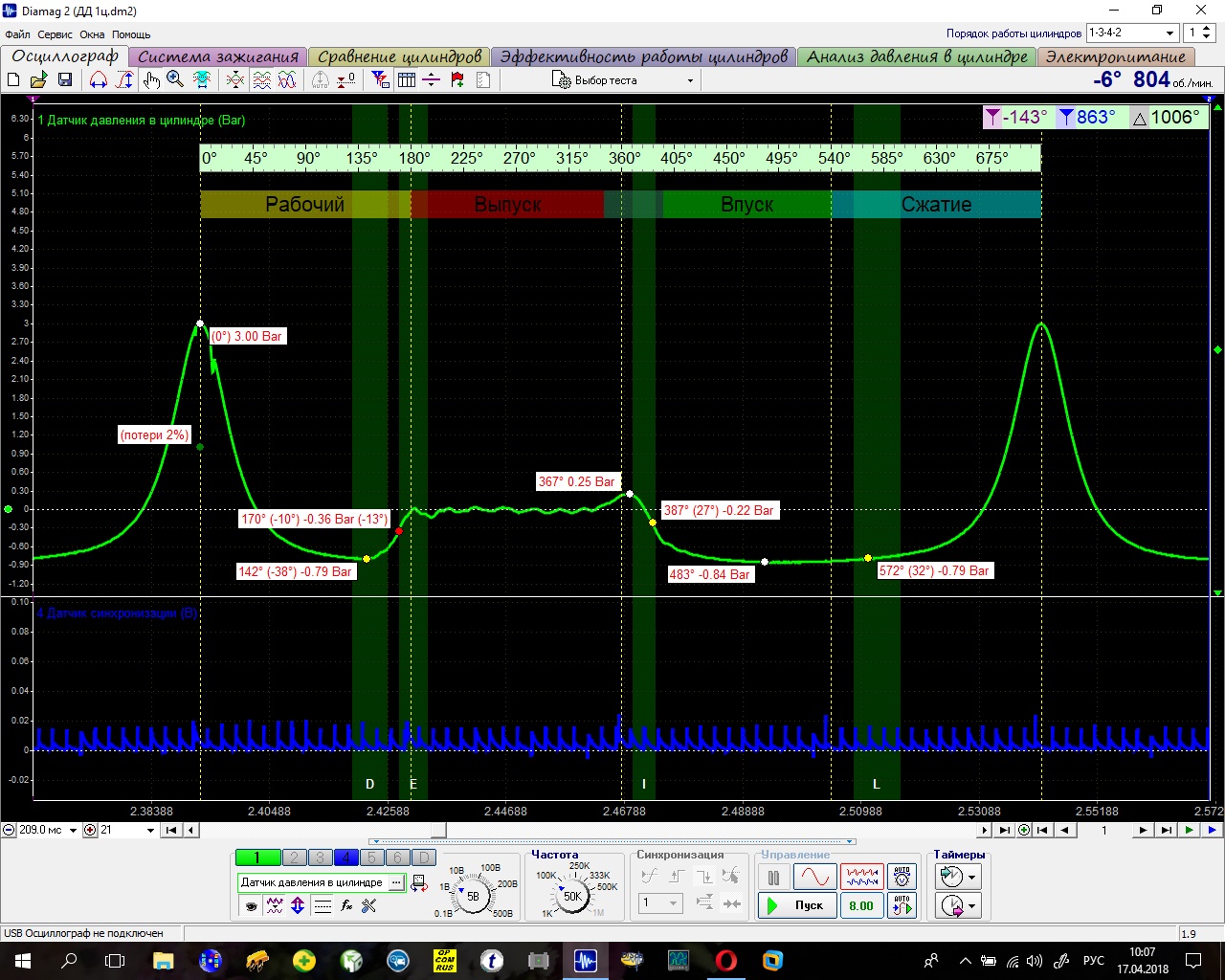
Task: Select the horizontal measurement tool in the toolbar
Action: click(99, 80)
